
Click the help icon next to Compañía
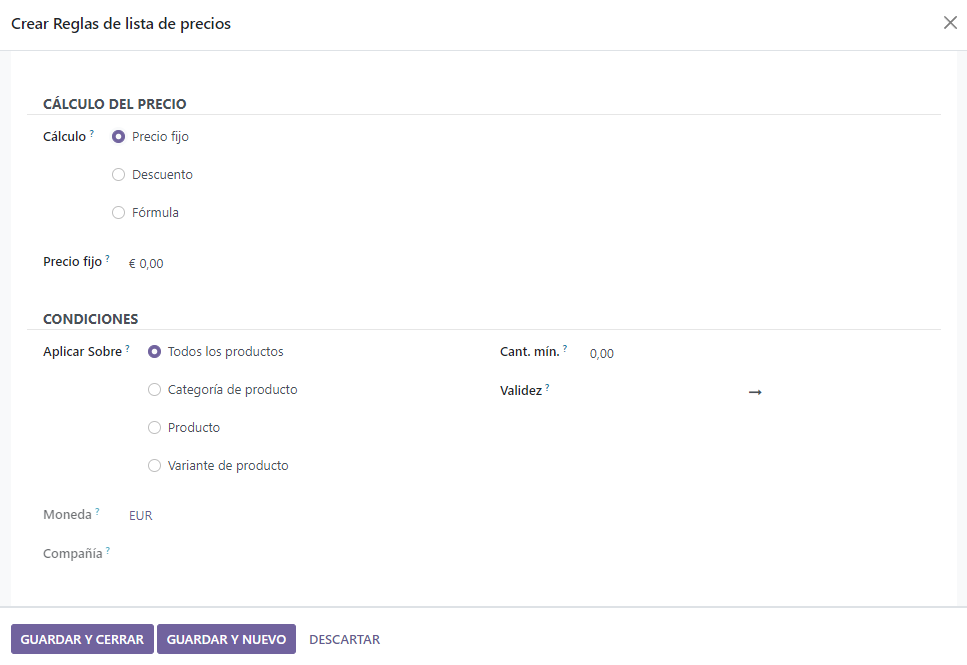[108, 550]
